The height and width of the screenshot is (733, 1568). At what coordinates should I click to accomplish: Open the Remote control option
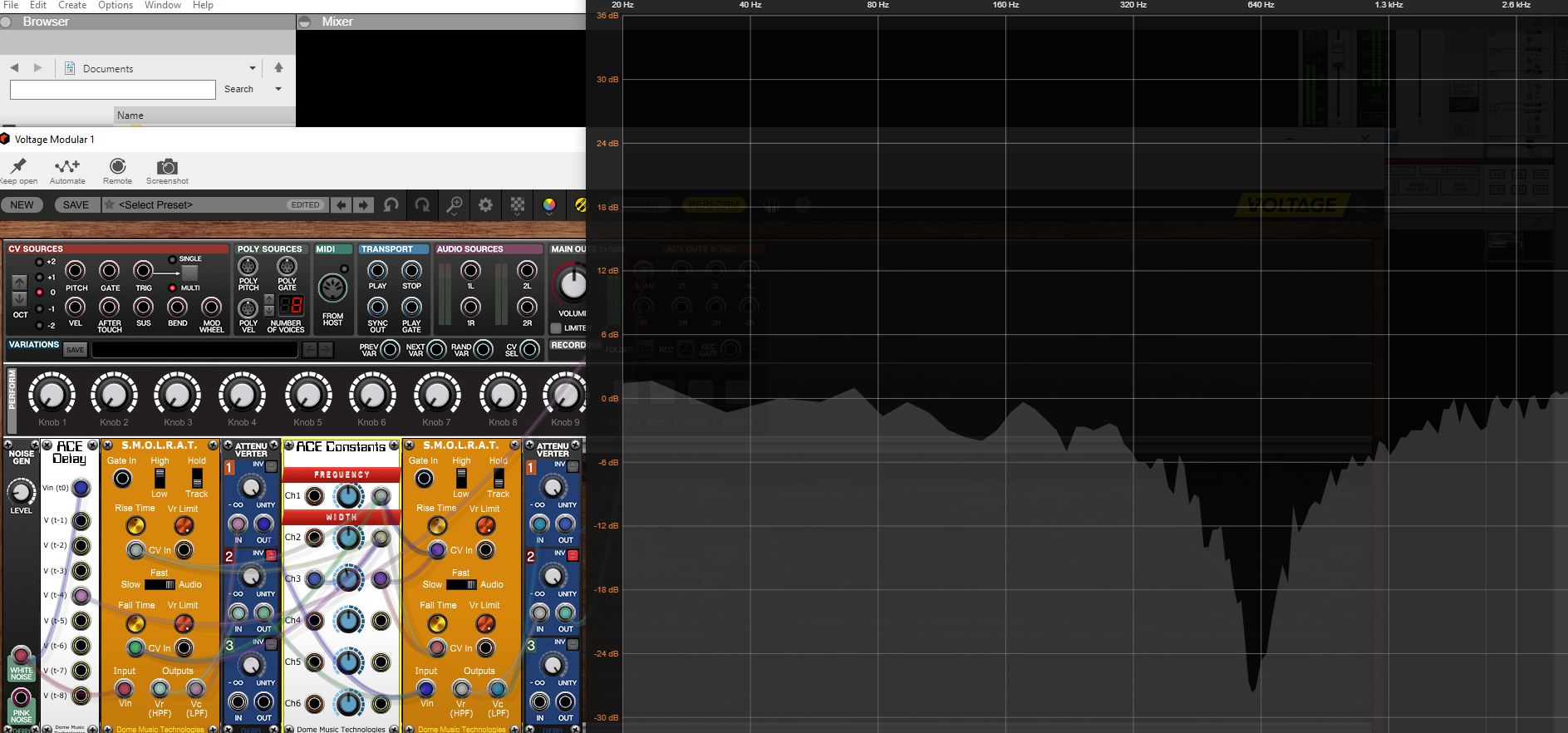pos(117,171)
